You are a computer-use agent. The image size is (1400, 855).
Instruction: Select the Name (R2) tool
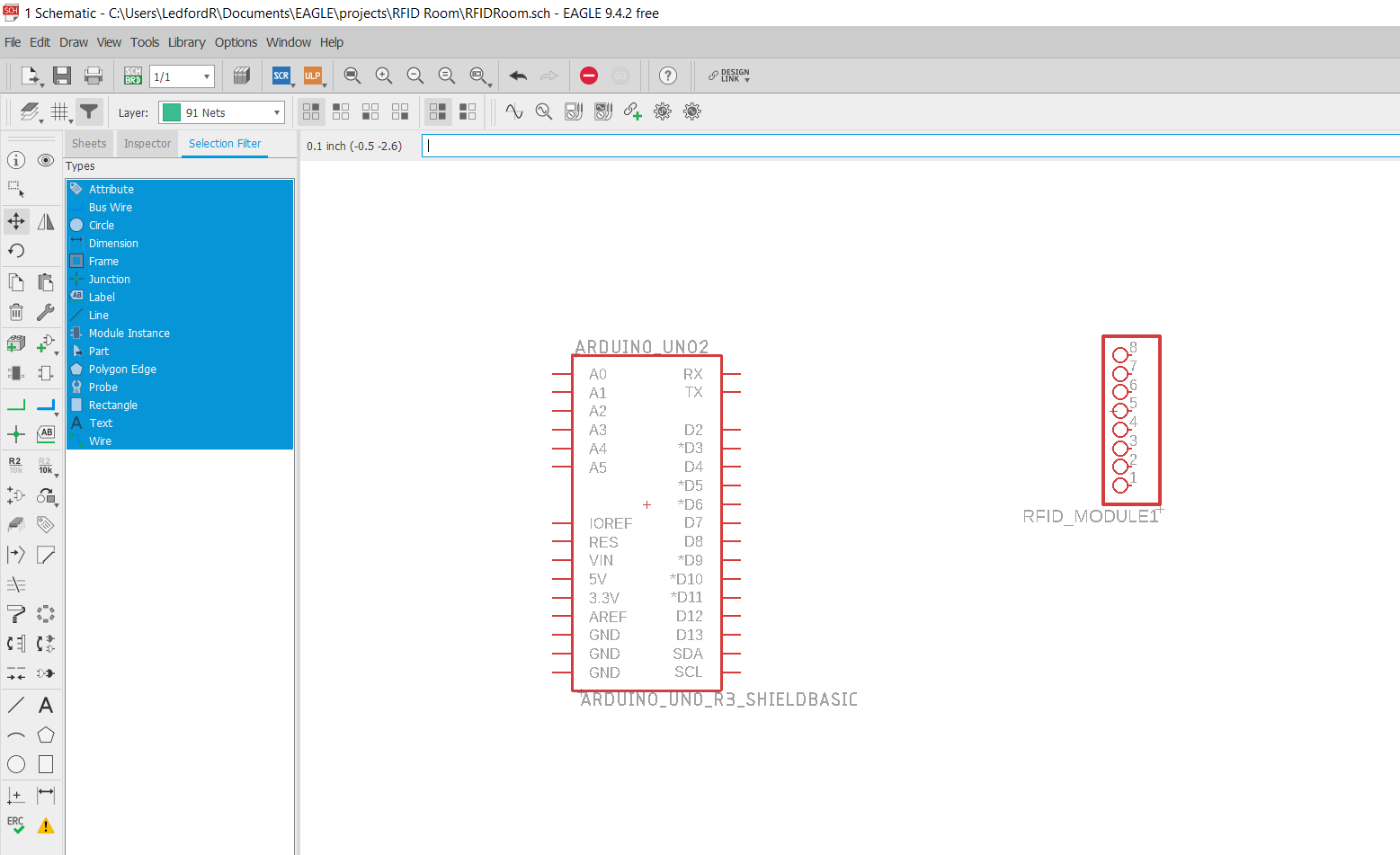coord(16,465)
